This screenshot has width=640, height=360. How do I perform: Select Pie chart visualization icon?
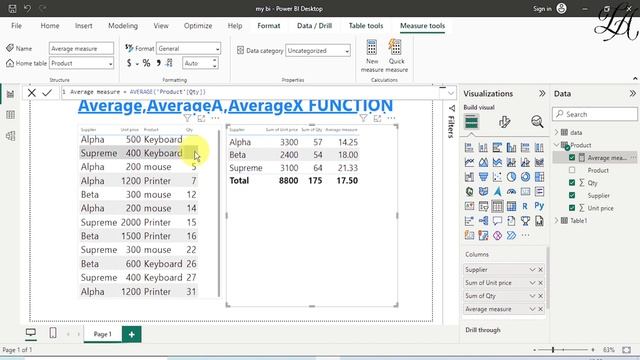[x=511, y=177]
